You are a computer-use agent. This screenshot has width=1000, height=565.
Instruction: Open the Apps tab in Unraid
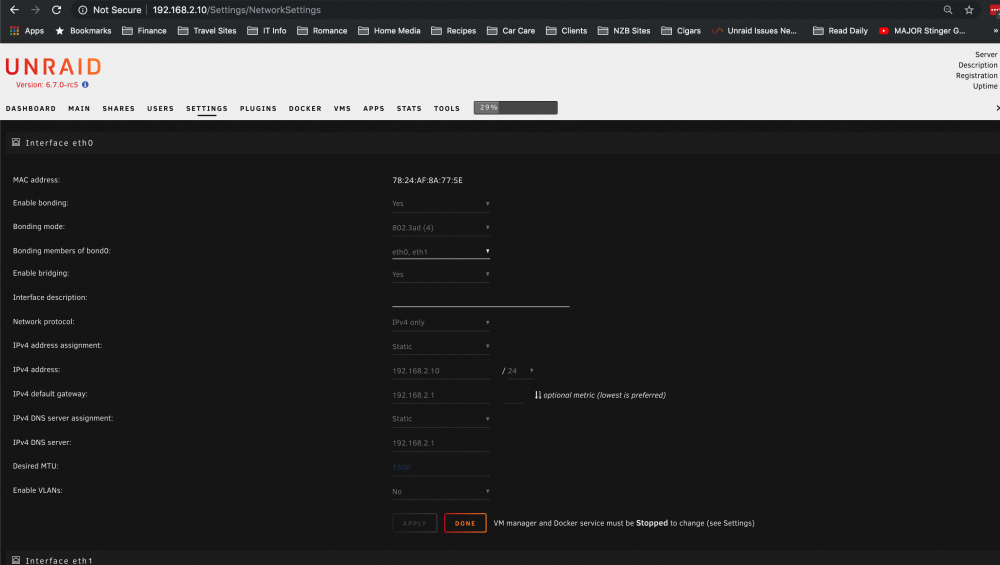(374, 108)
